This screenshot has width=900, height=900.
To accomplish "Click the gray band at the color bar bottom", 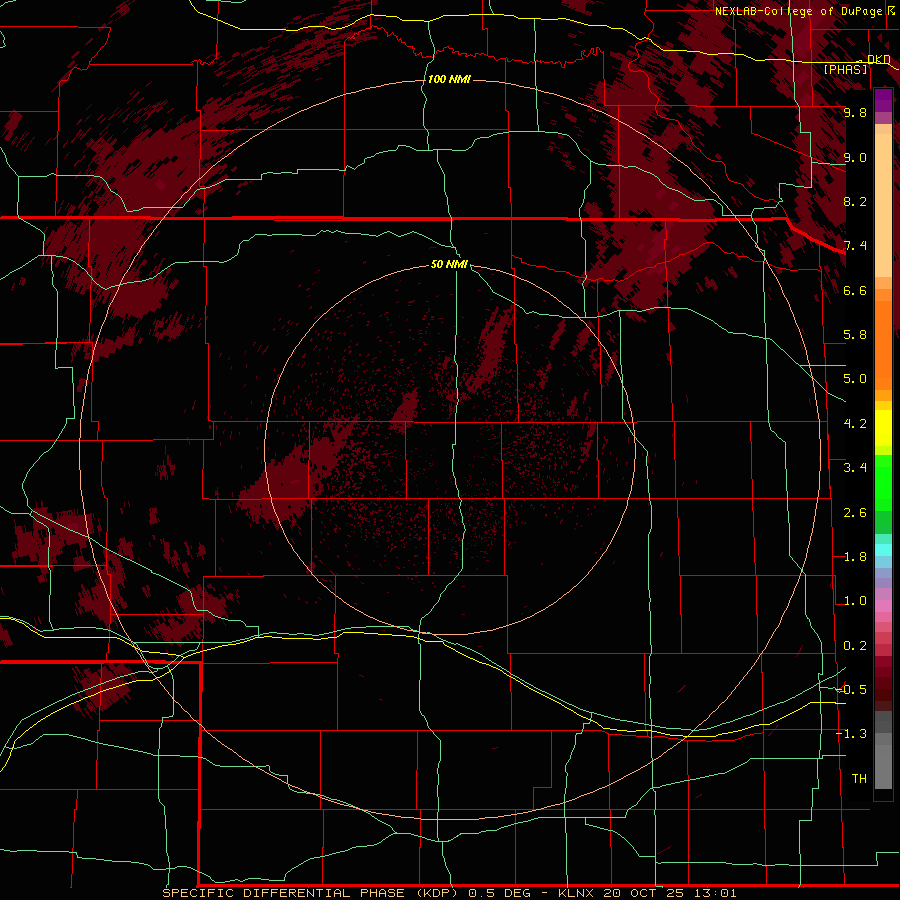I will tap(883, 749).
